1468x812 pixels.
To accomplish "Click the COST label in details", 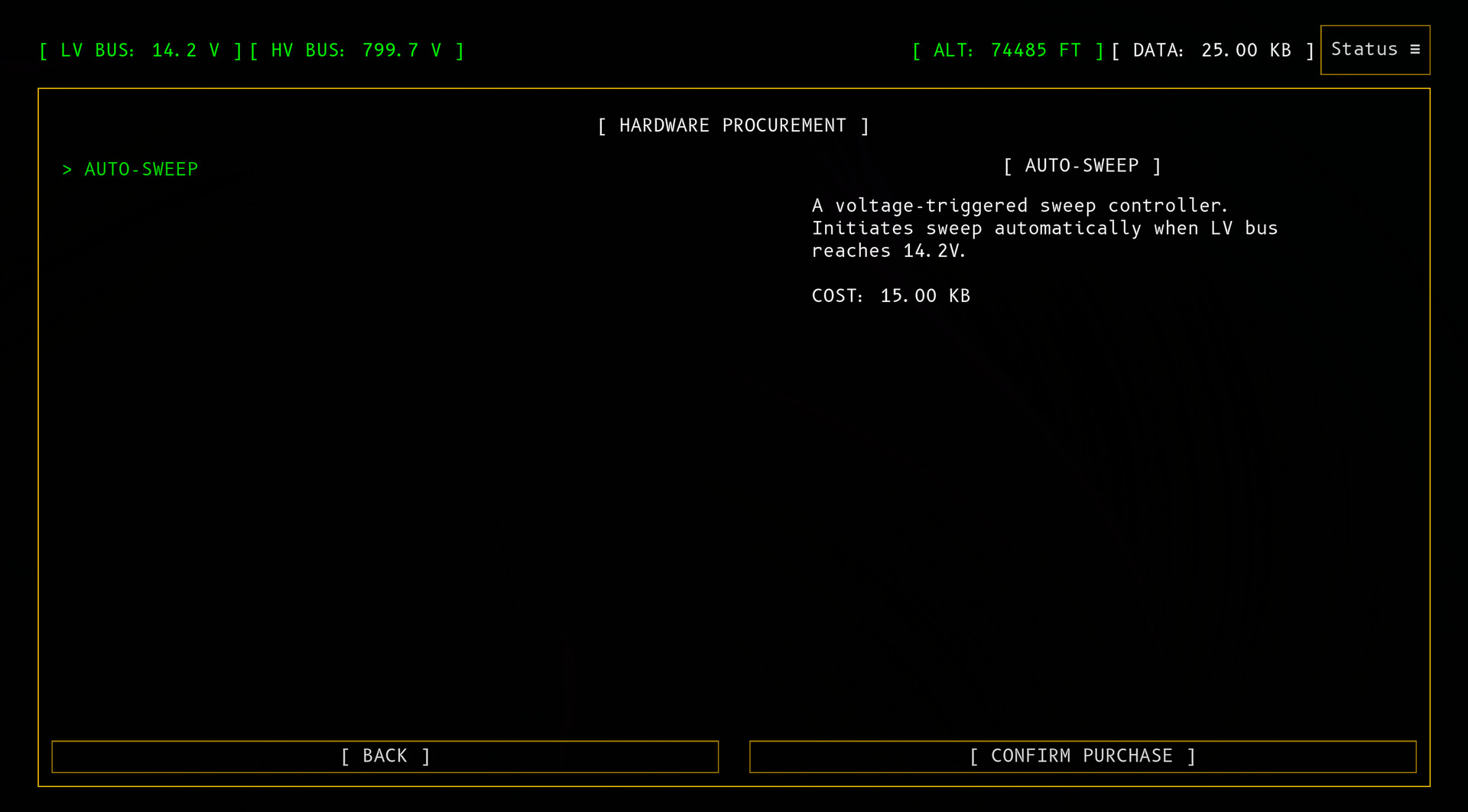I will coord(837,296).
